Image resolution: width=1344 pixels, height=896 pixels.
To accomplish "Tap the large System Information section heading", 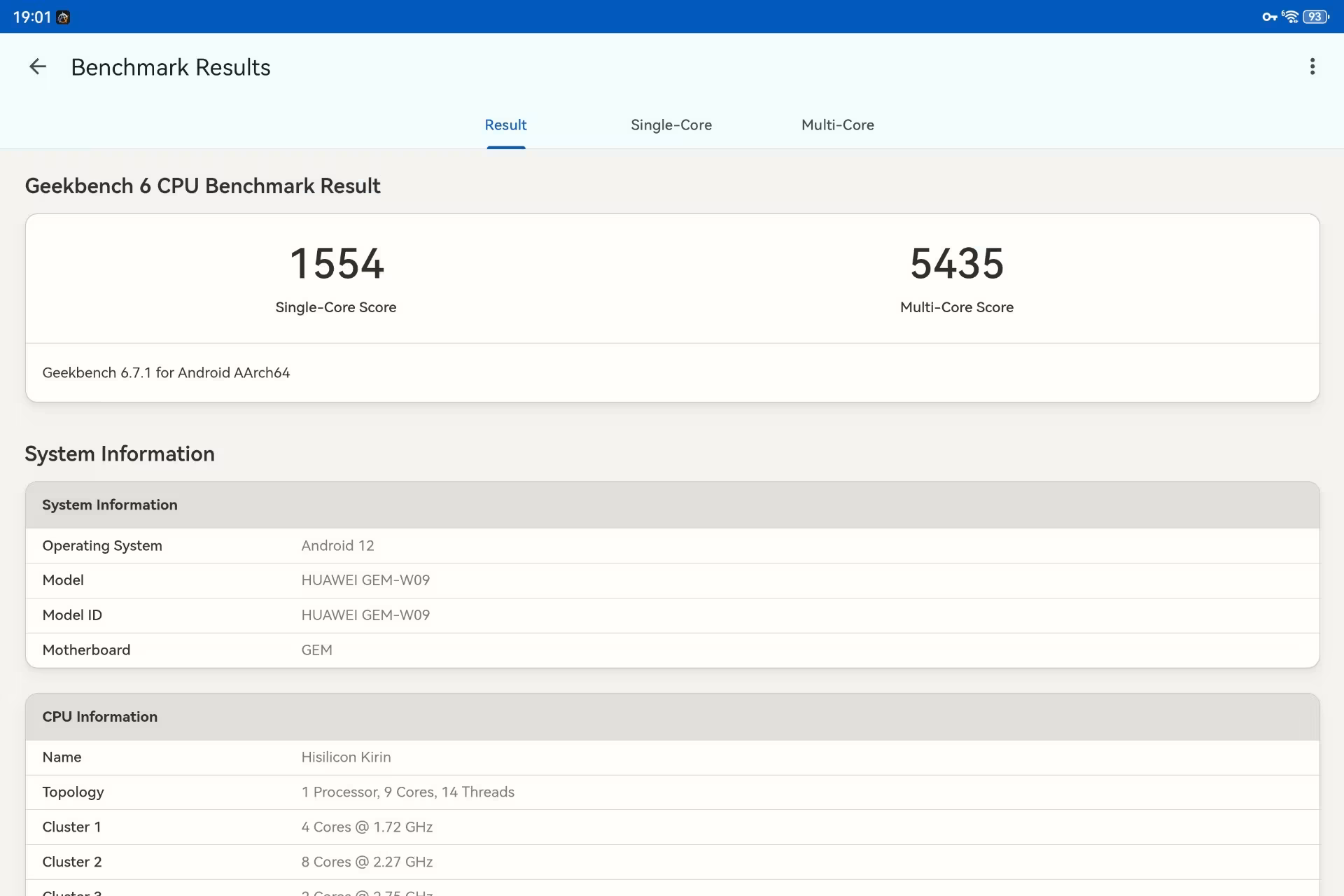I will pos(120,454).
